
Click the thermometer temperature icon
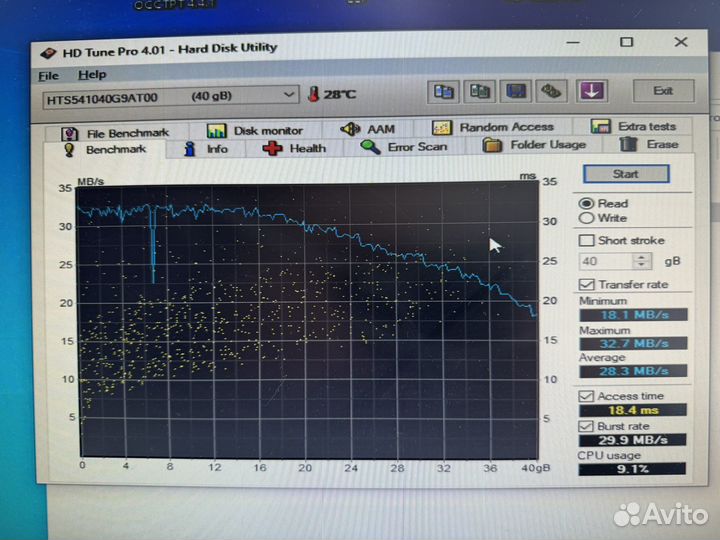click(313, 94)
